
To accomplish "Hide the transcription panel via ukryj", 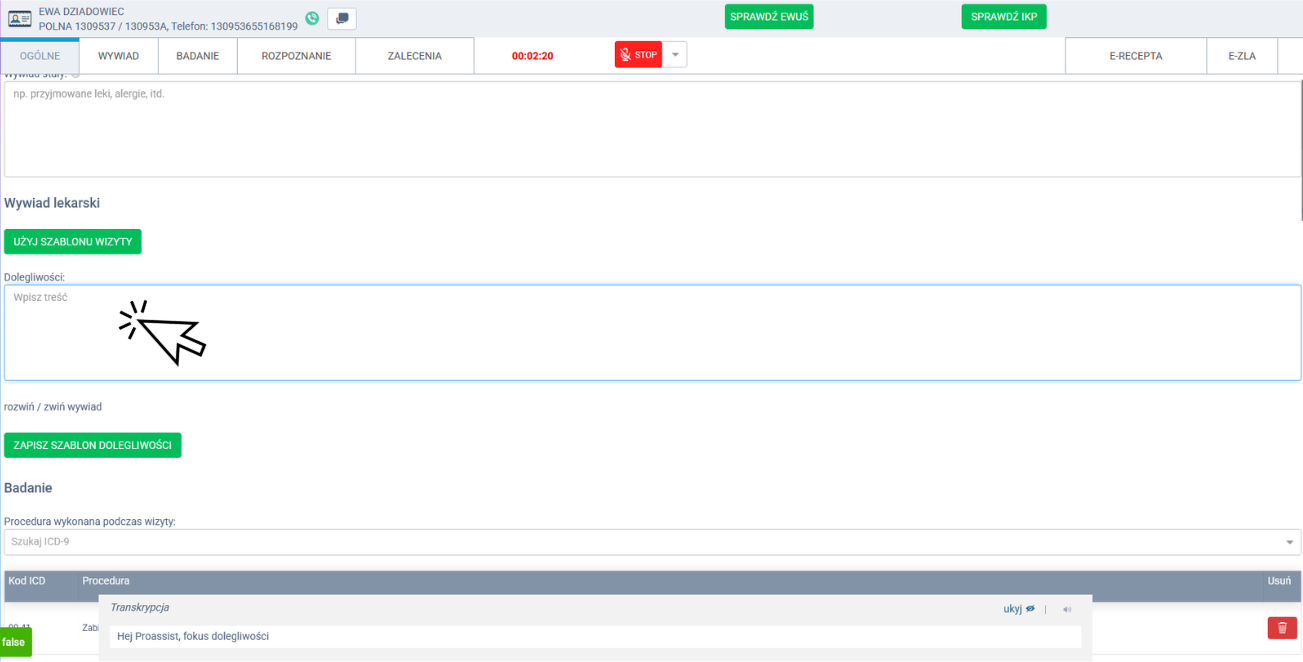I will click(1019, 608).
